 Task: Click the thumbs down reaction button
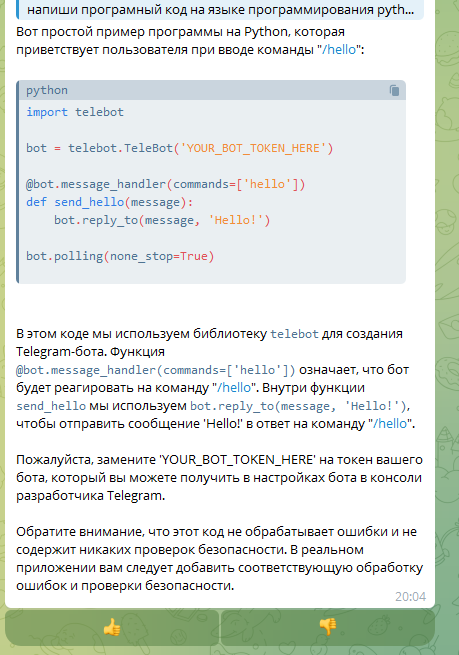(327, 627)
